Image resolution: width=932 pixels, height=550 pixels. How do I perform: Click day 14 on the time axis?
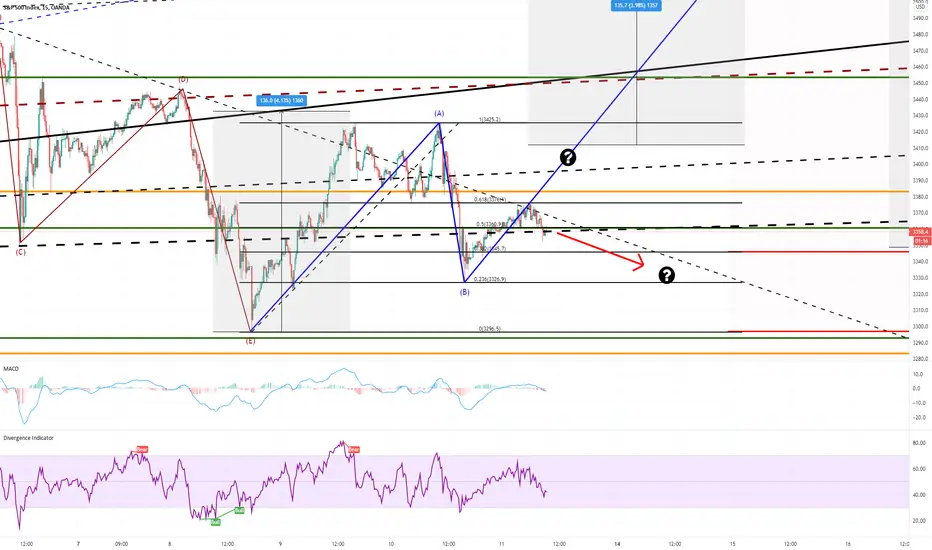coord(617,543)
